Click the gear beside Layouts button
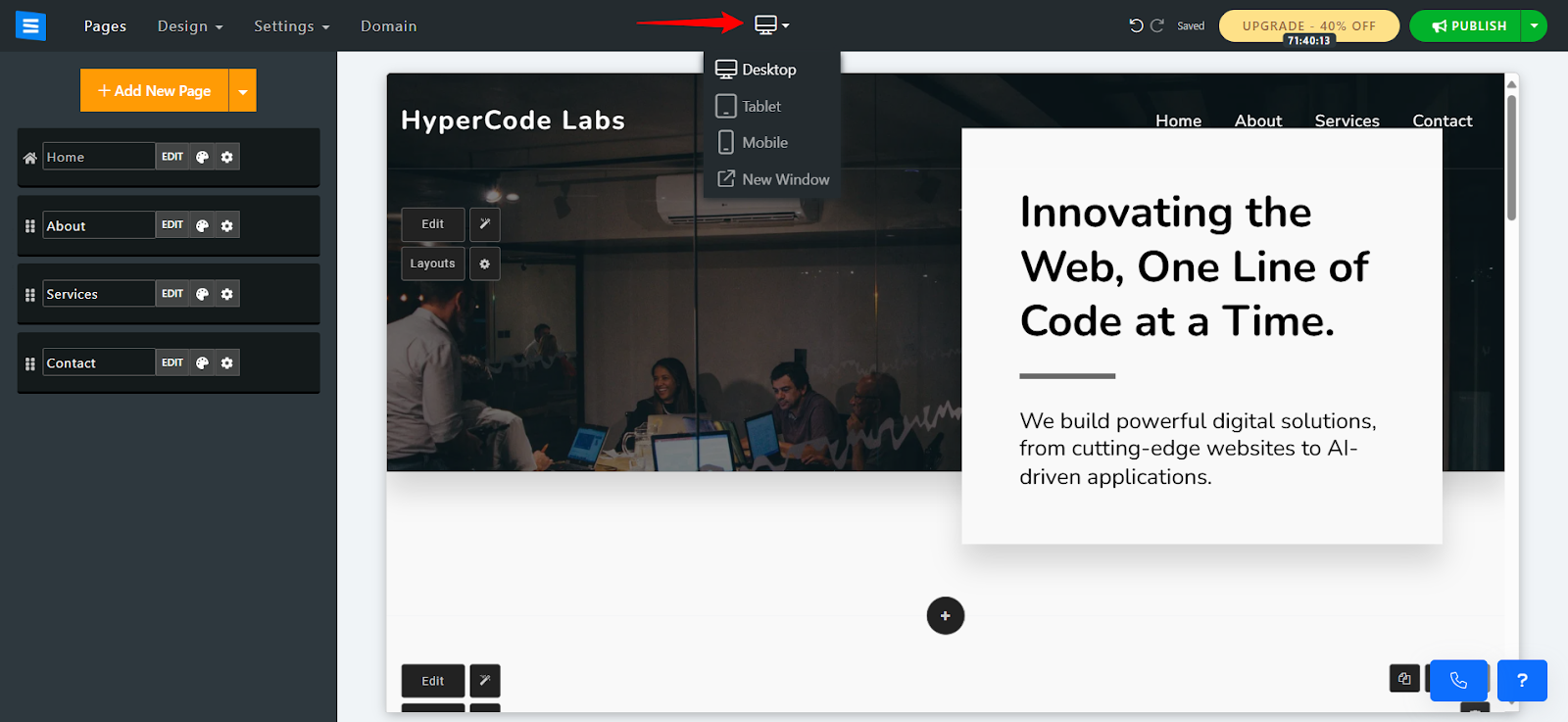 point(485,264)
